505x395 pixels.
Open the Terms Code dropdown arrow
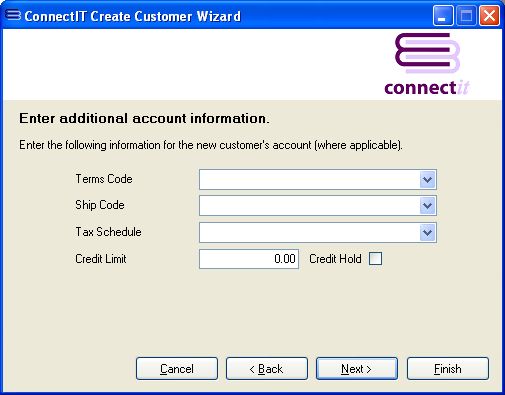point(427,180)
